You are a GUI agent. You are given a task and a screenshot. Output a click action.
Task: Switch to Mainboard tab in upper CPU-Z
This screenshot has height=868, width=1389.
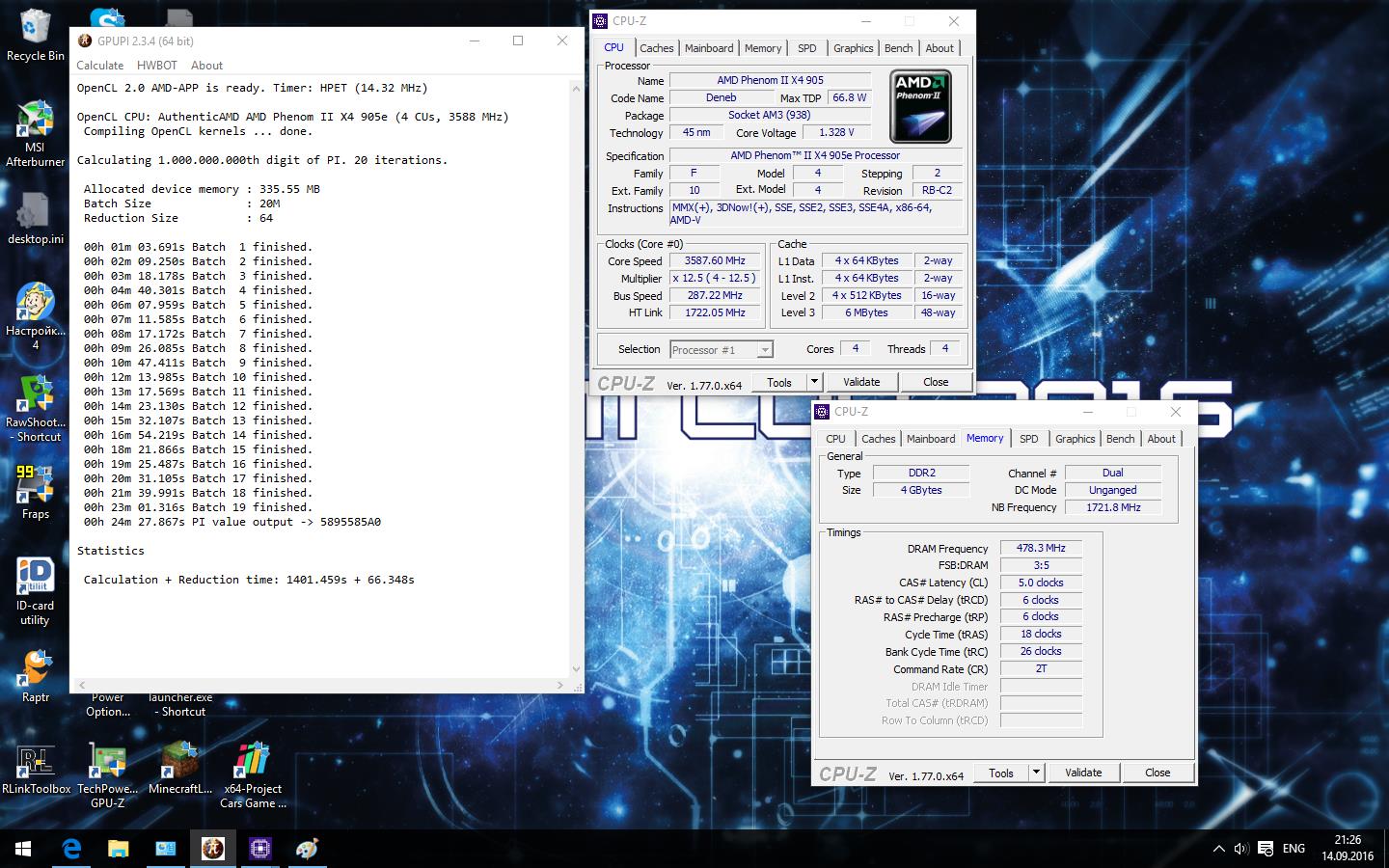click(x=709, y=48)
